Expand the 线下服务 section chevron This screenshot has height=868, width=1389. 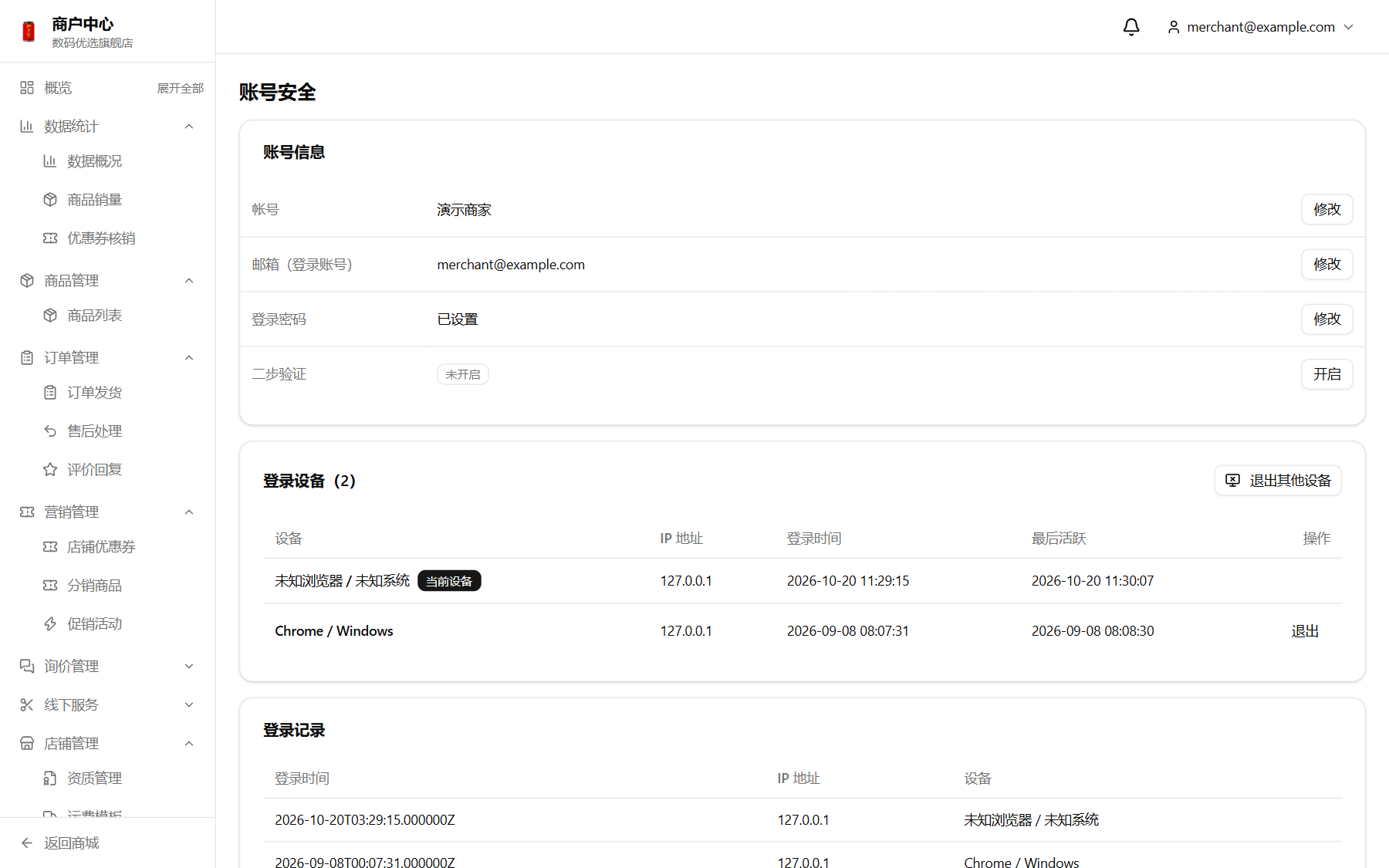pyautogui.click(x=189, y=705)
